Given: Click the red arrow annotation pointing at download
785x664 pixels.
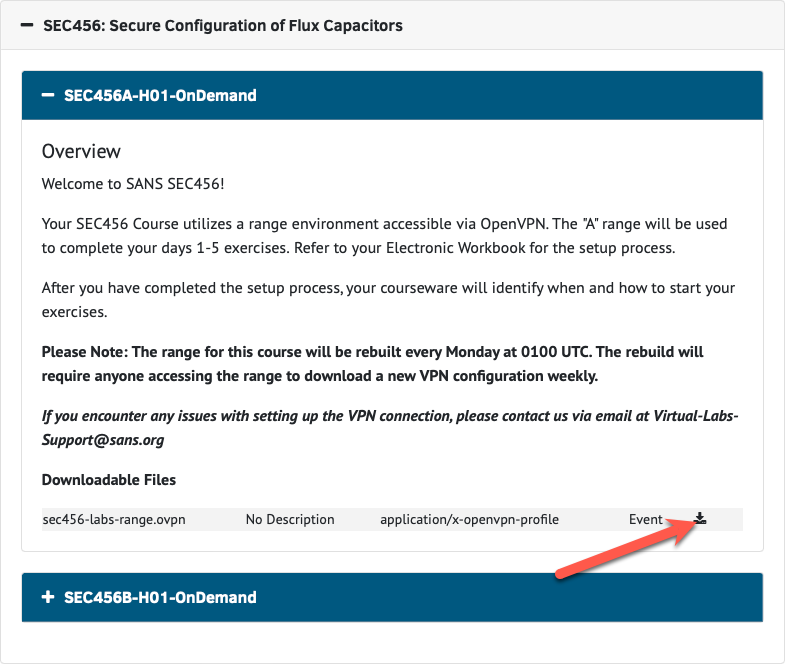Looking at the screenshot, I should click(x=628, y=547).
